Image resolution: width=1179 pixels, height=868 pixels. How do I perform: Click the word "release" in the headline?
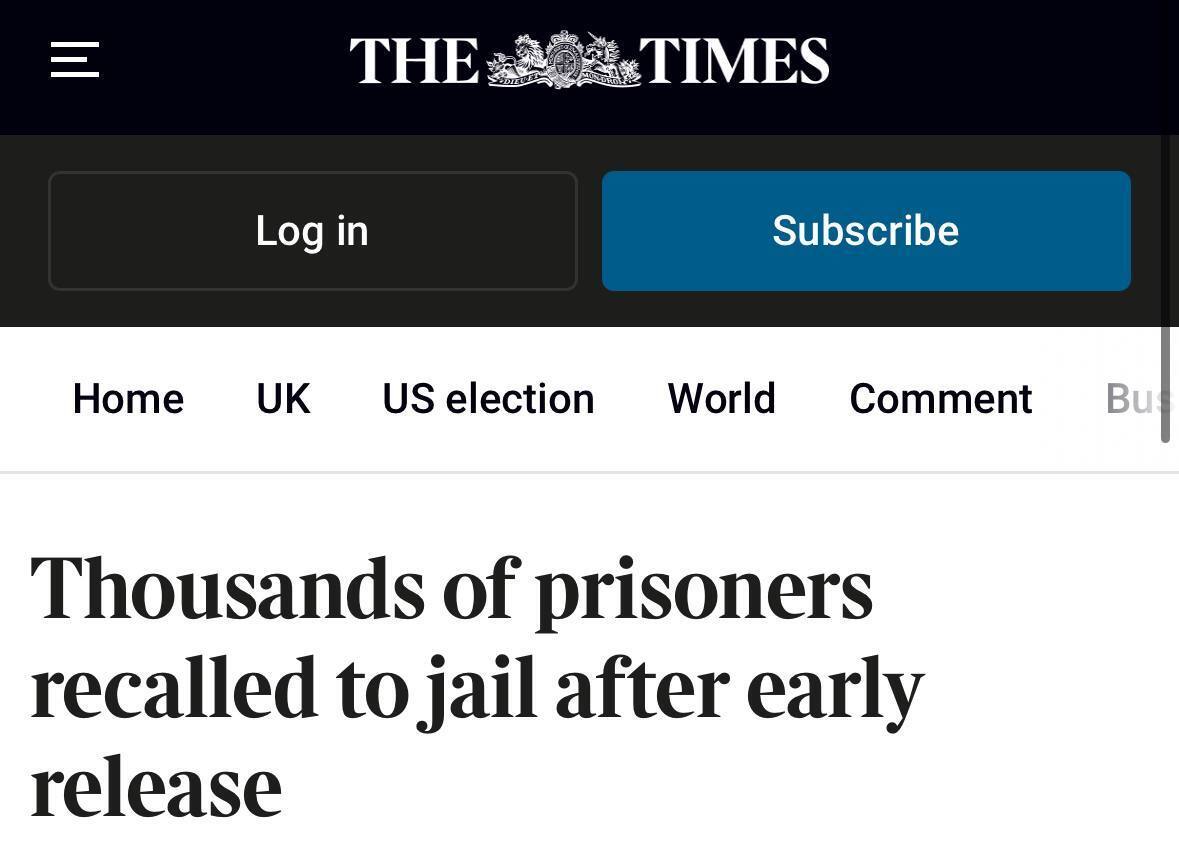[x=156, y=788]
